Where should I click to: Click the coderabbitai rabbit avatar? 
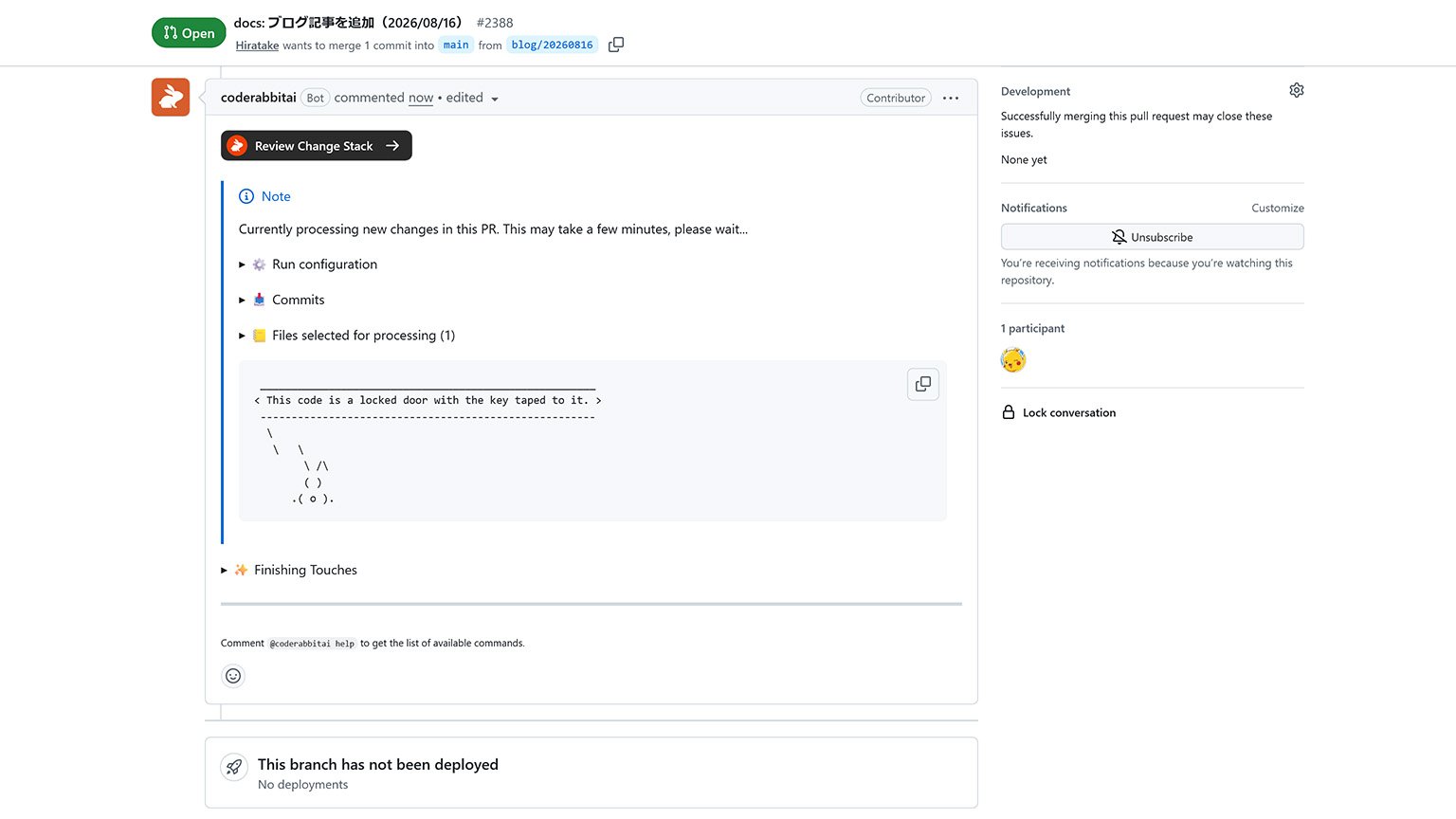coord(171,97)
